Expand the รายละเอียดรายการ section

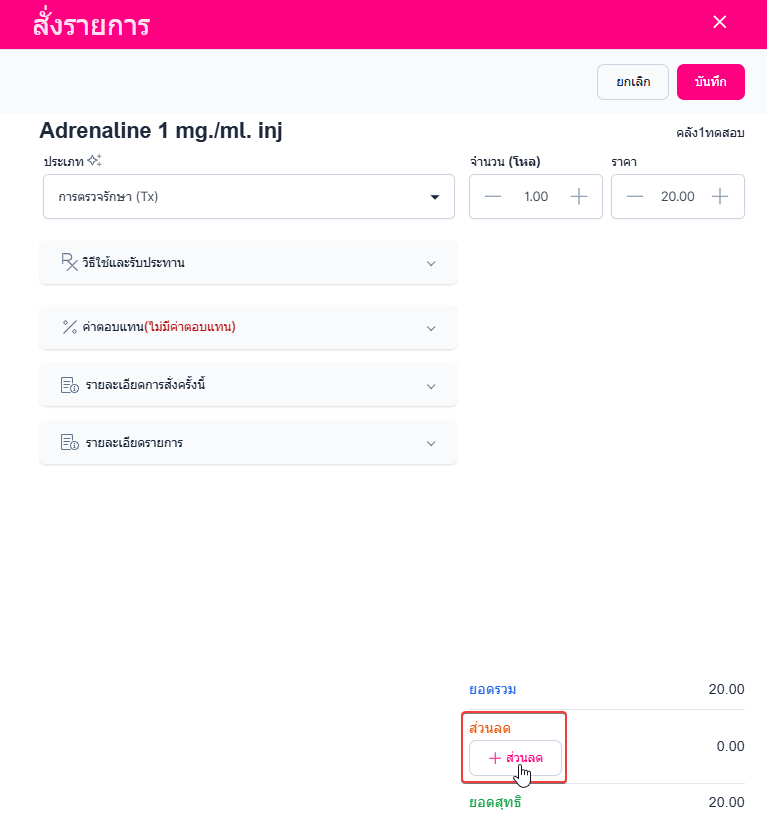click(x=431, y=443)
